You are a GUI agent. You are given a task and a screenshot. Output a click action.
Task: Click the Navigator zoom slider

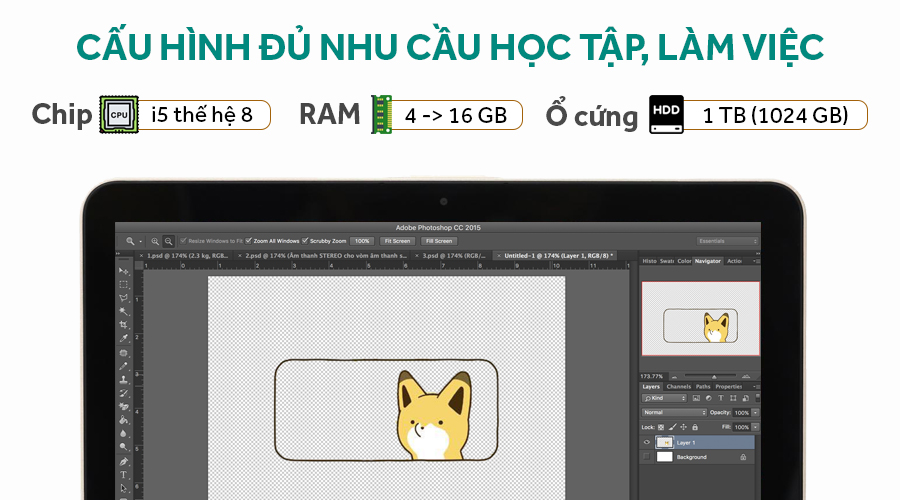click(x=712, y=376)
